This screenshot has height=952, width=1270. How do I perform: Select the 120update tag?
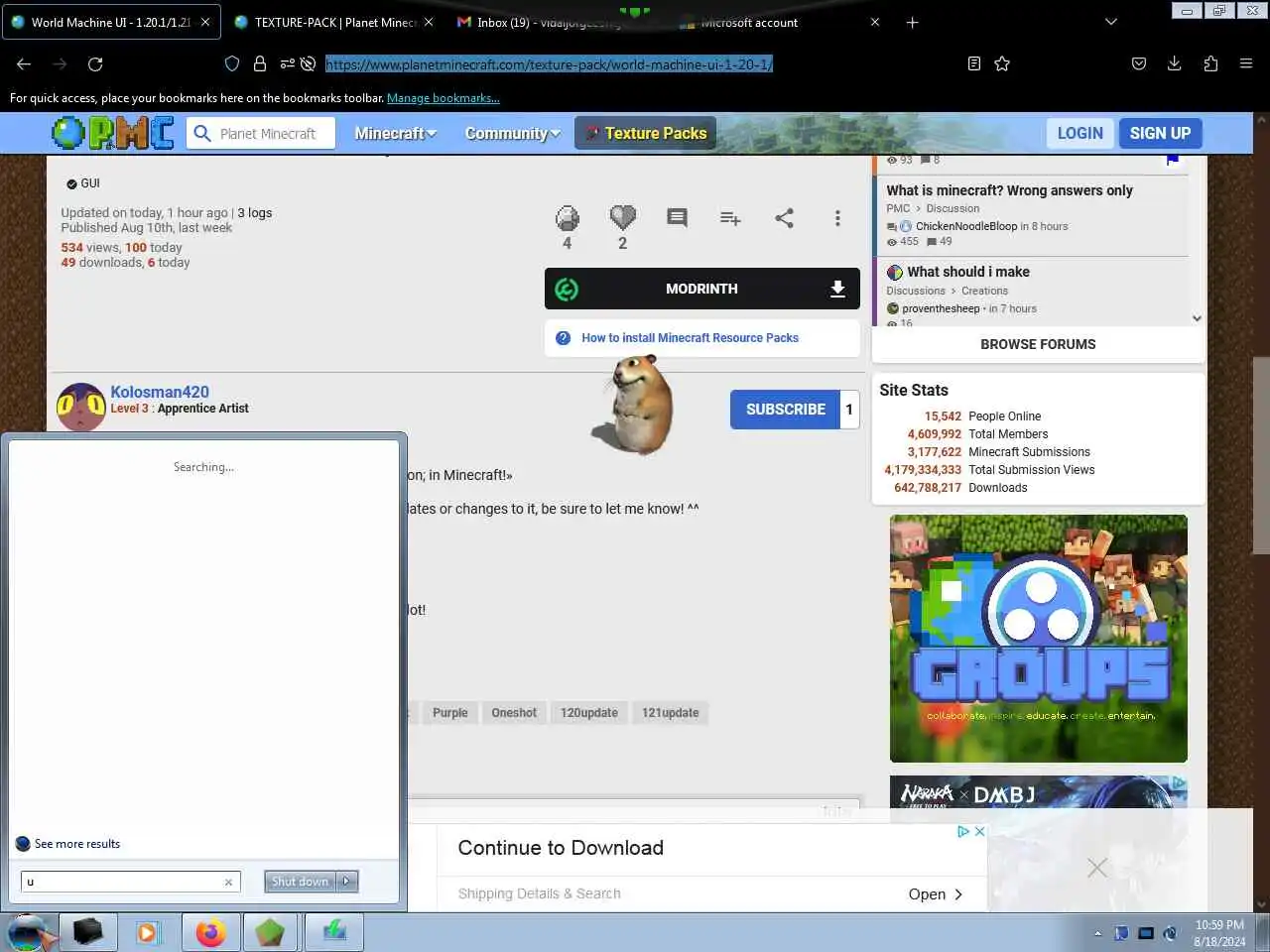589,713
